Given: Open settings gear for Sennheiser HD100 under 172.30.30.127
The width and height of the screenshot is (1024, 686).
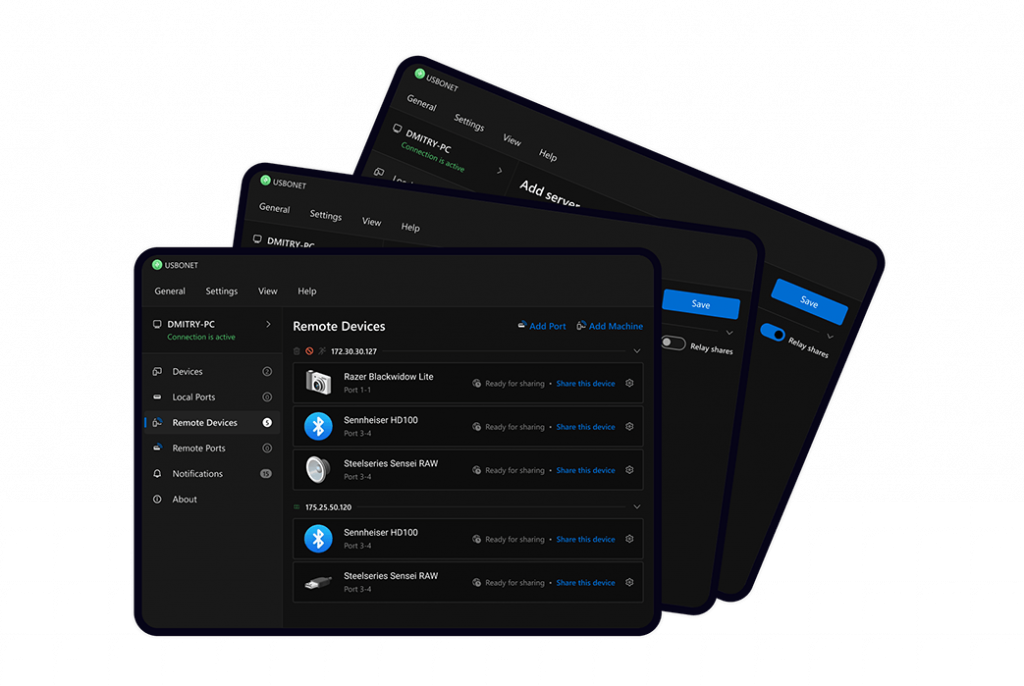Looking at the screenshot, I should [630, 427].
